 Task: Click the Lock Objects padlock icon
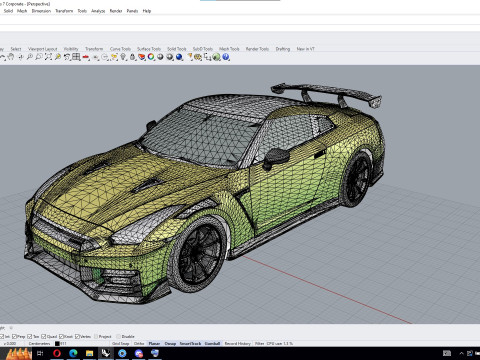coord(132,57)
